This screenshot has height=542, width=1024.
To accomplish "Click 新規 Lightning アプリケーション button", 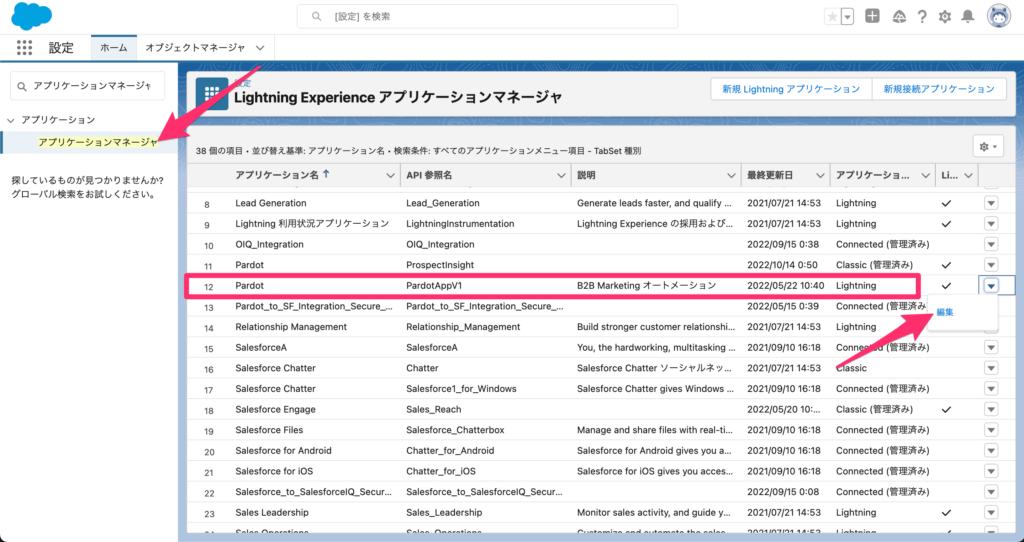I will point(791,89).
